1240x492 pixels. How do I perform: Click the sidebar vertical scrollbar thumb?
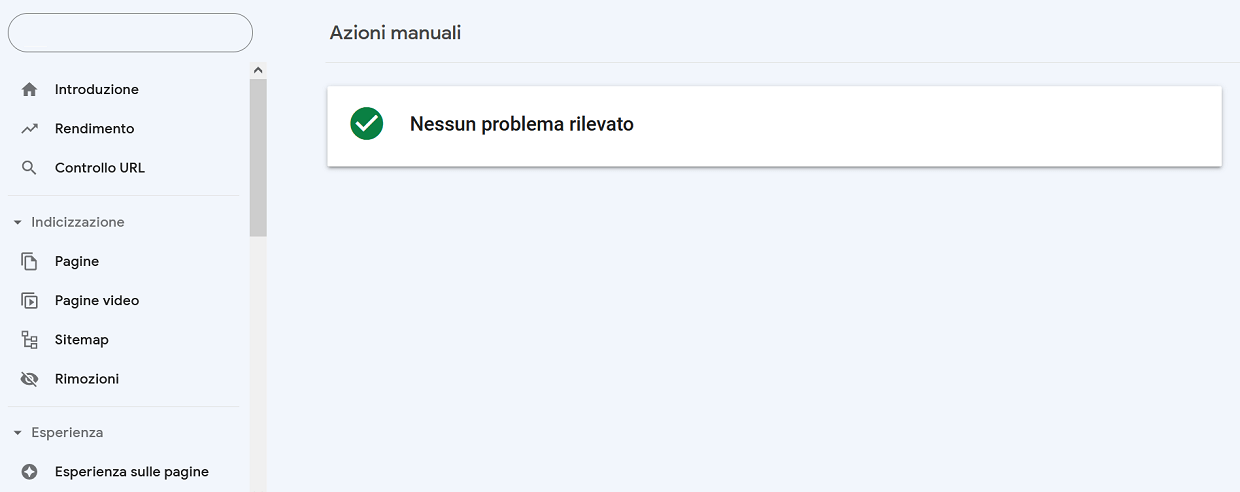[x=258, y=157]
